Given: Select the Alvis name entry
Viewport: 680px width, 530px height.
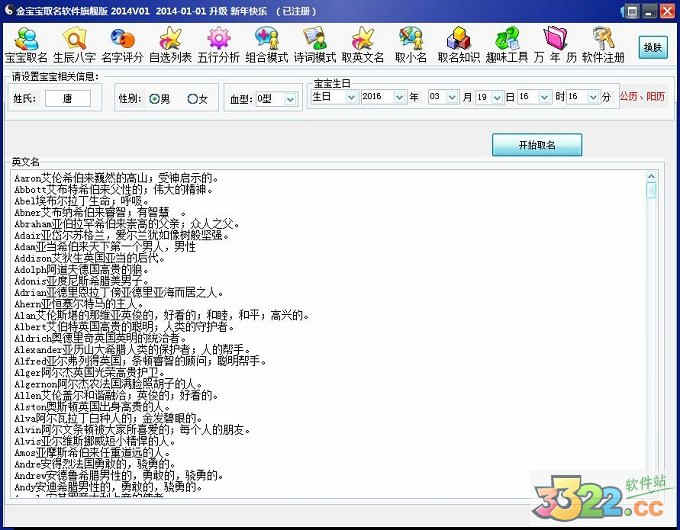Looking at the screenshot, I should coord(95,441).
